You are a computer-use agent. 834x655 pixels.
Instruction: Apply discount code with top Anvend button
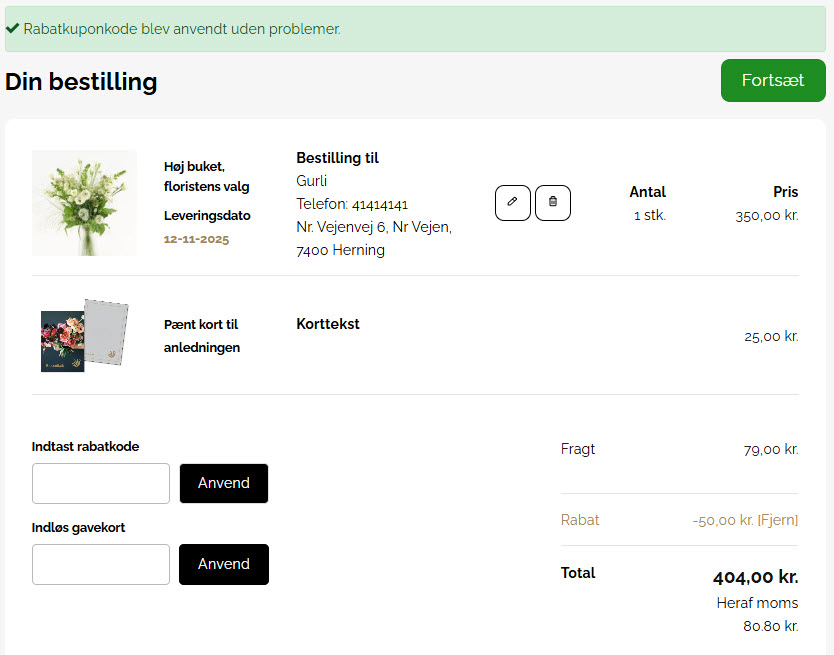223,483
